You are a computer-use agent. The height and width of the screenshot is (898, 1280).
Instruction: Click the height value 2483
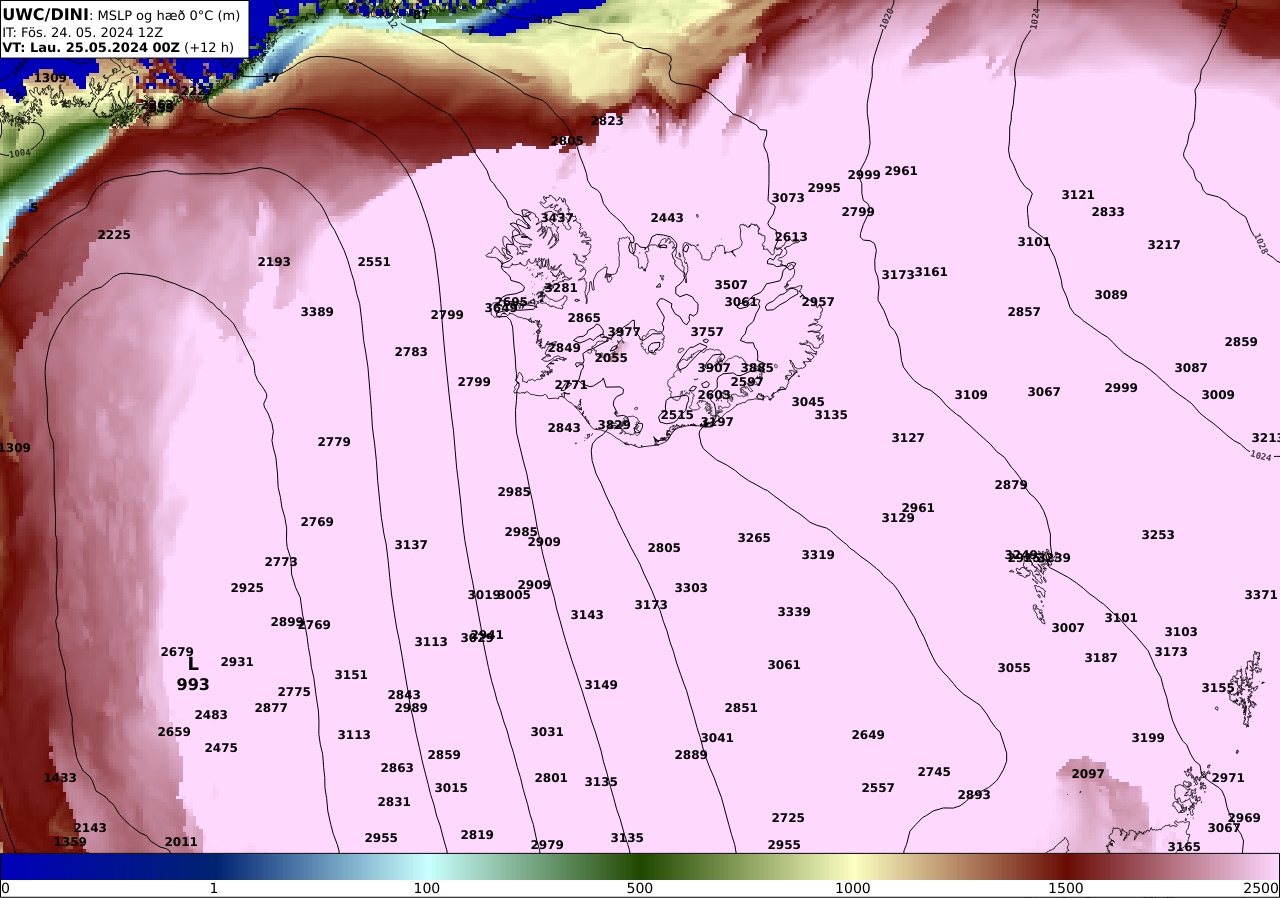[211, 715]
